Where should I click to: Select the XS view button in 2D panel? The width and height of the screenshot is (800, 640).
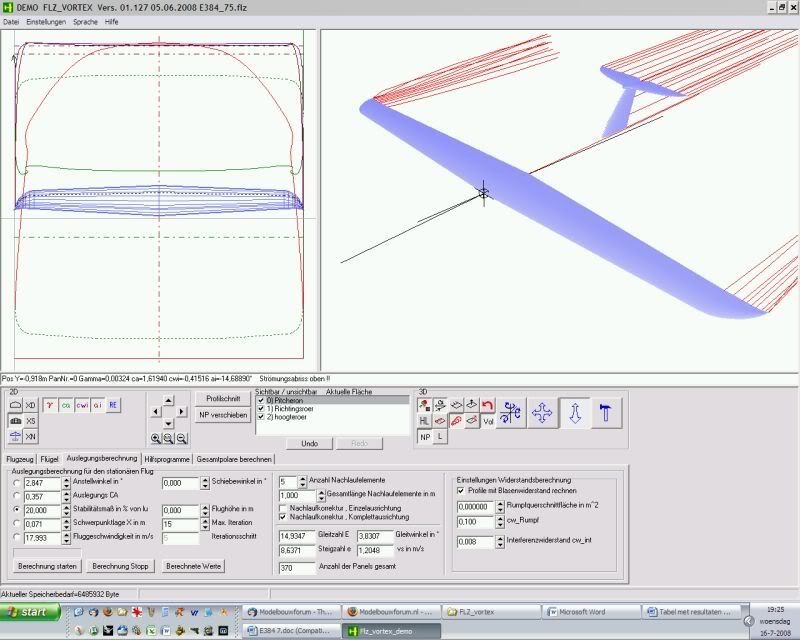pos(31,421)
